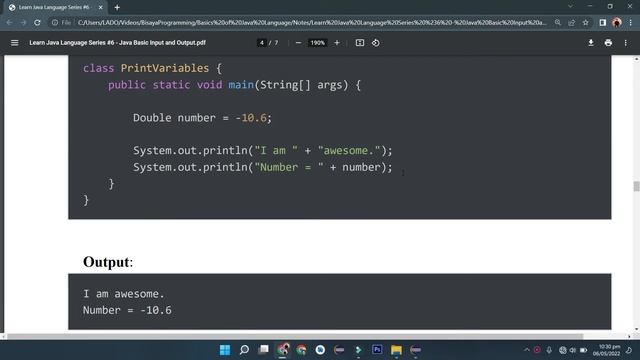View site information File icon
The image size is (640, 360).
pos(61,23)
